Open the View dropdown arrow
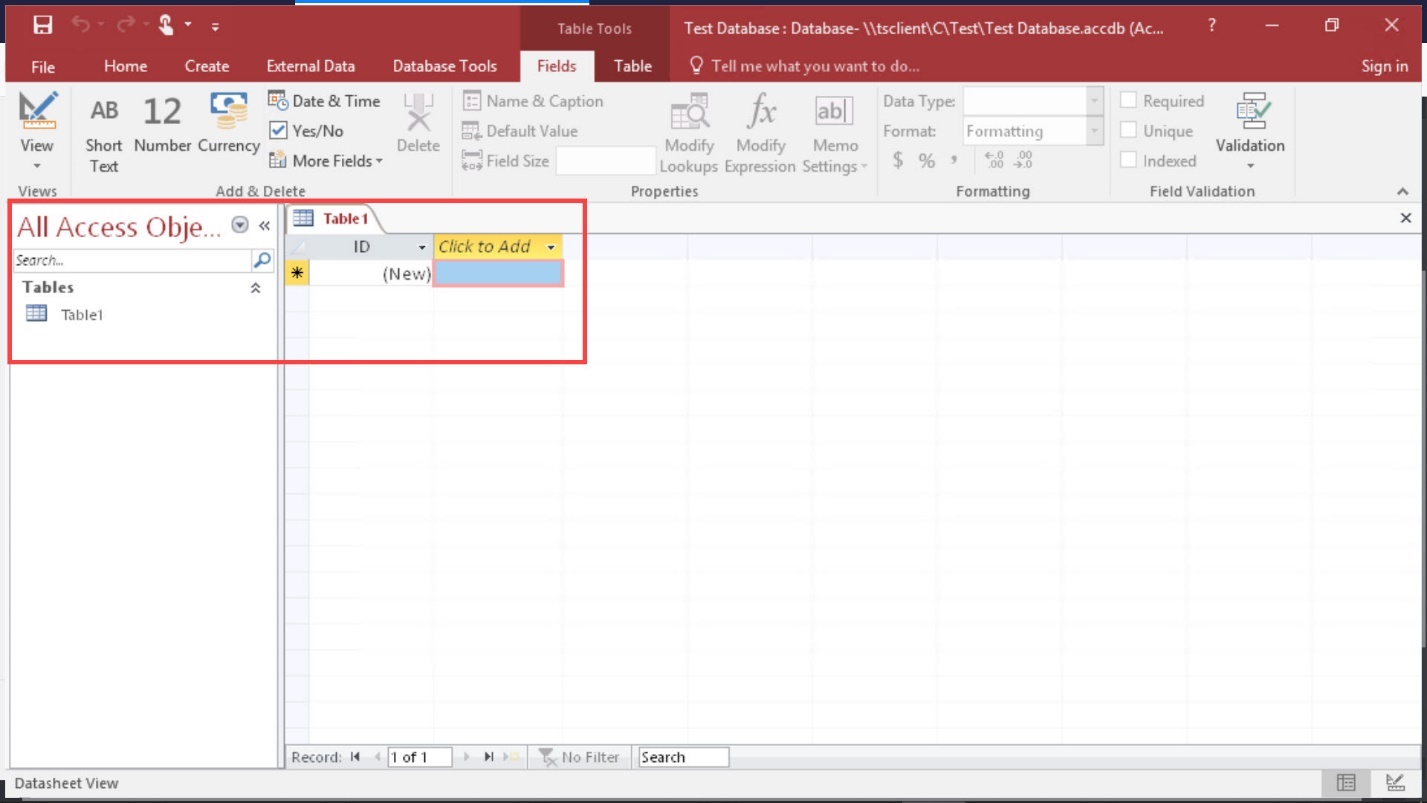This screenshot has width=1427, height=803. [37, 166]
